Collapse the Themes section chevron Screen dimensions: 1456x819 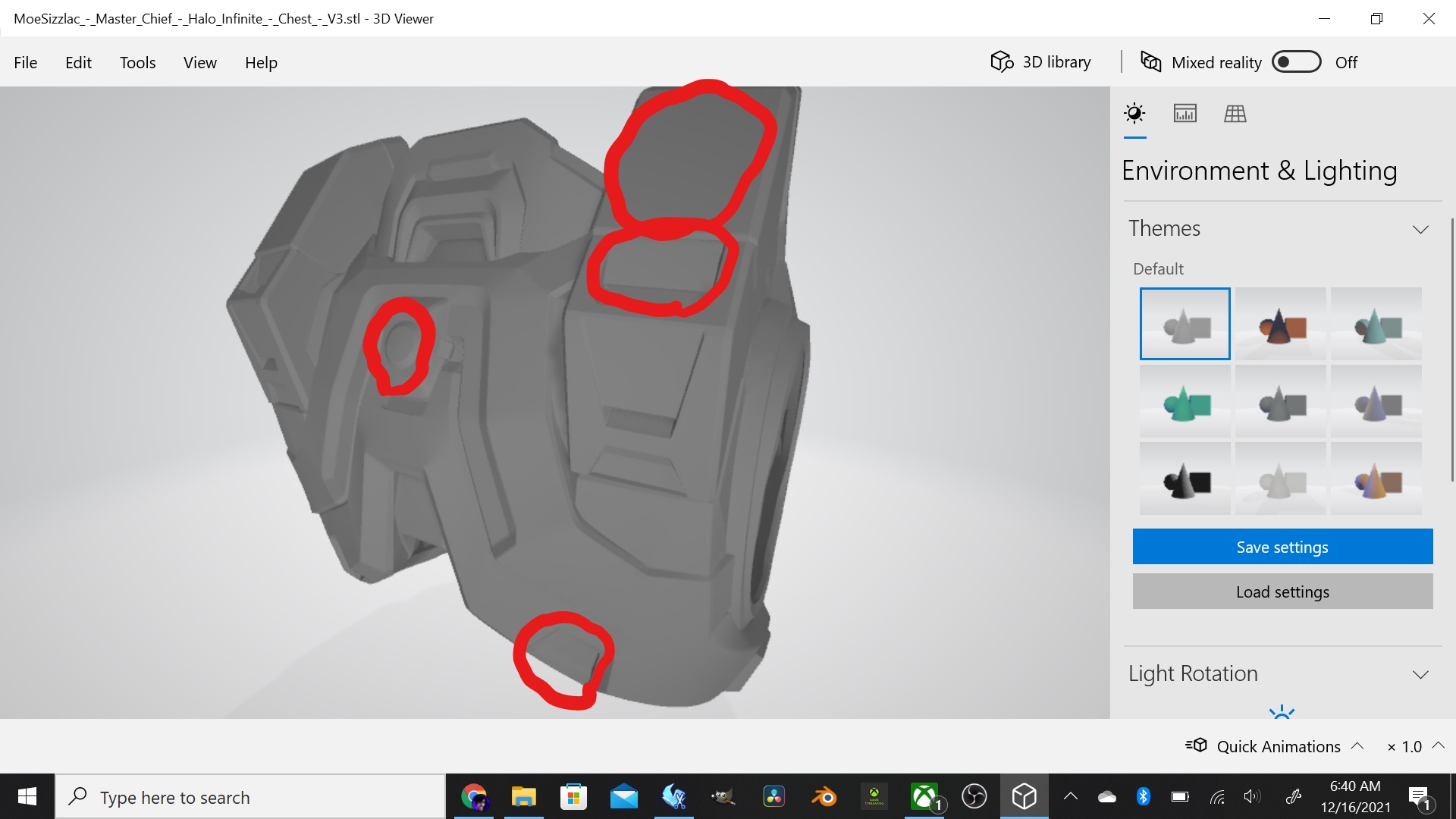tap(1420, 229)
